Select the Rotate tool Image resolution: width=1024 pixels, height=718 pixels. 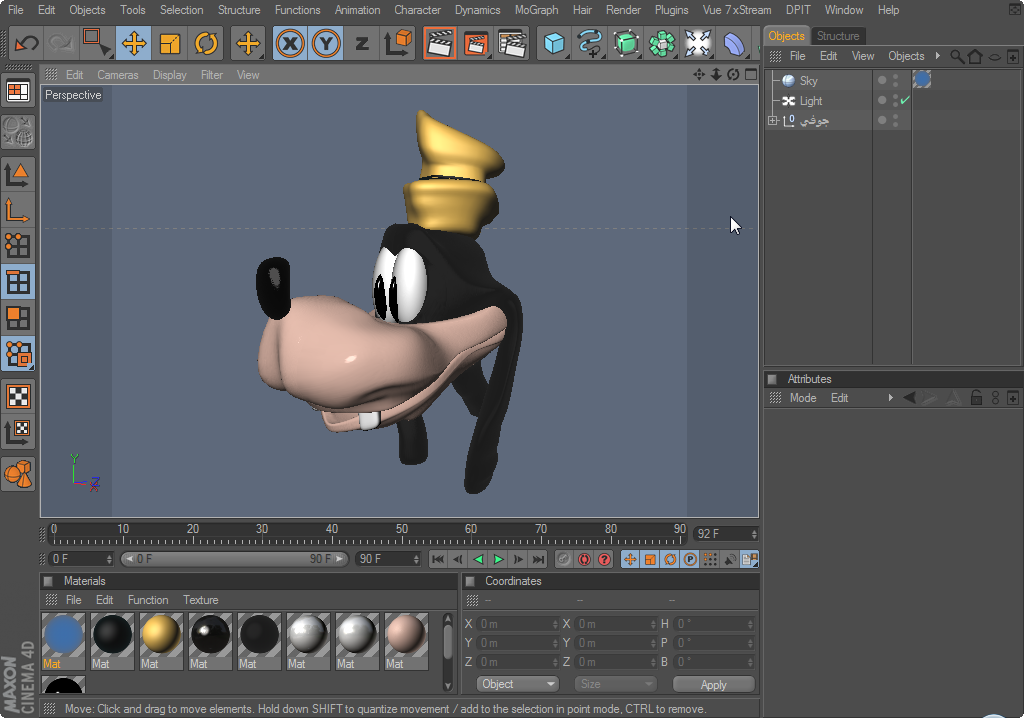point(206,44)
